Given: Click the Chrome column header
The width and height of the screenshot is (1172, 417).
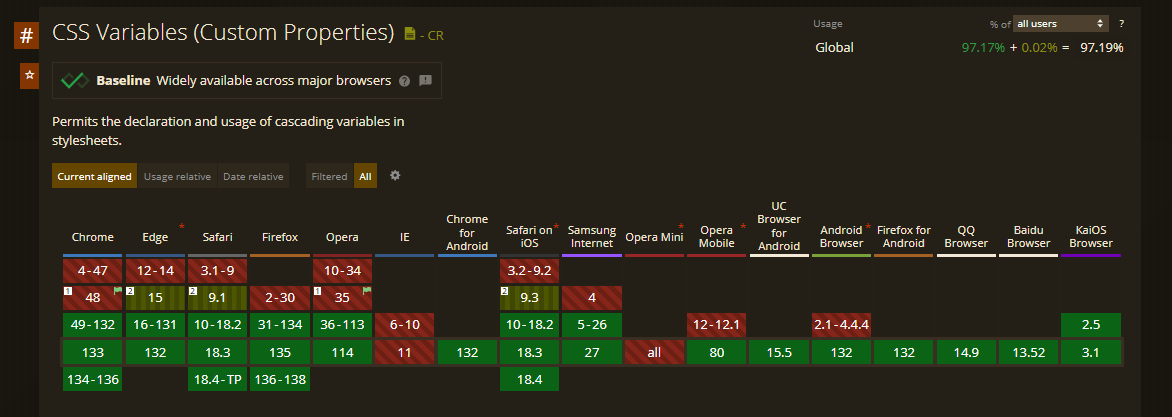Looking at the screenshot, I should (x=93, y=237).
